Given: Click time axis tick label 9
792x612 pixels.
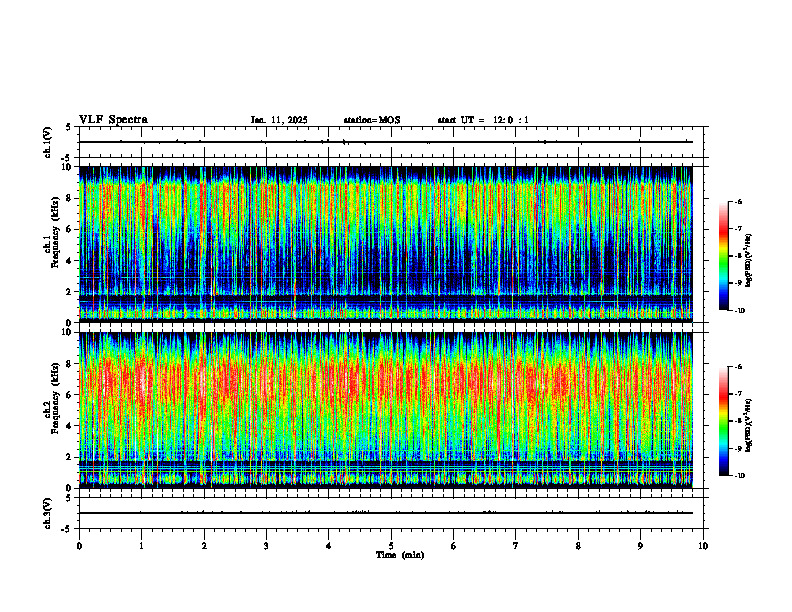Looking at the screenshot, I should point(640,546).
